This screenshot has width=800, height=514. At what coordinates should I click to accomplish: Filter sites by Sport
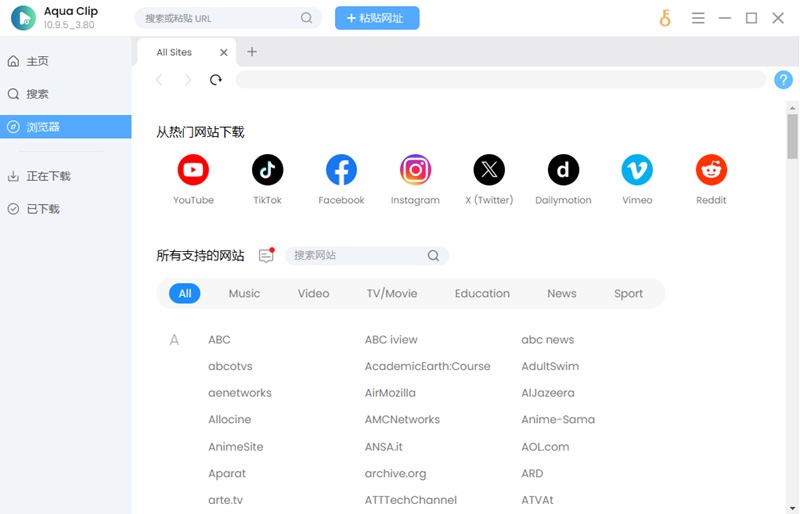pyautogui.click(x=629, y=293)
